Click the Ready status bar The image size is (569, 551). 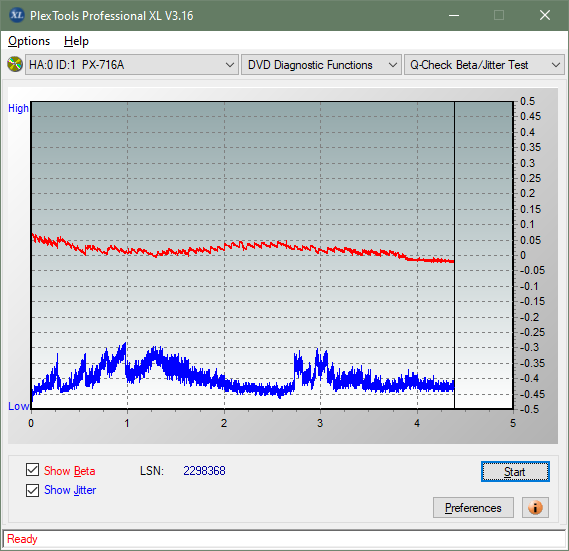pyautogui.click(x=284, y=539)
